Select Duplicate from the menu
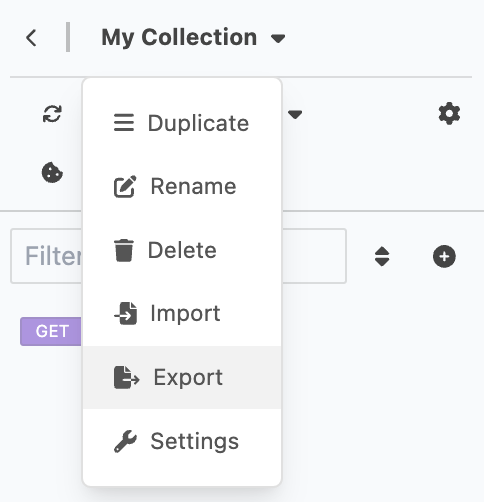484x502 pixels. point(182,123)
